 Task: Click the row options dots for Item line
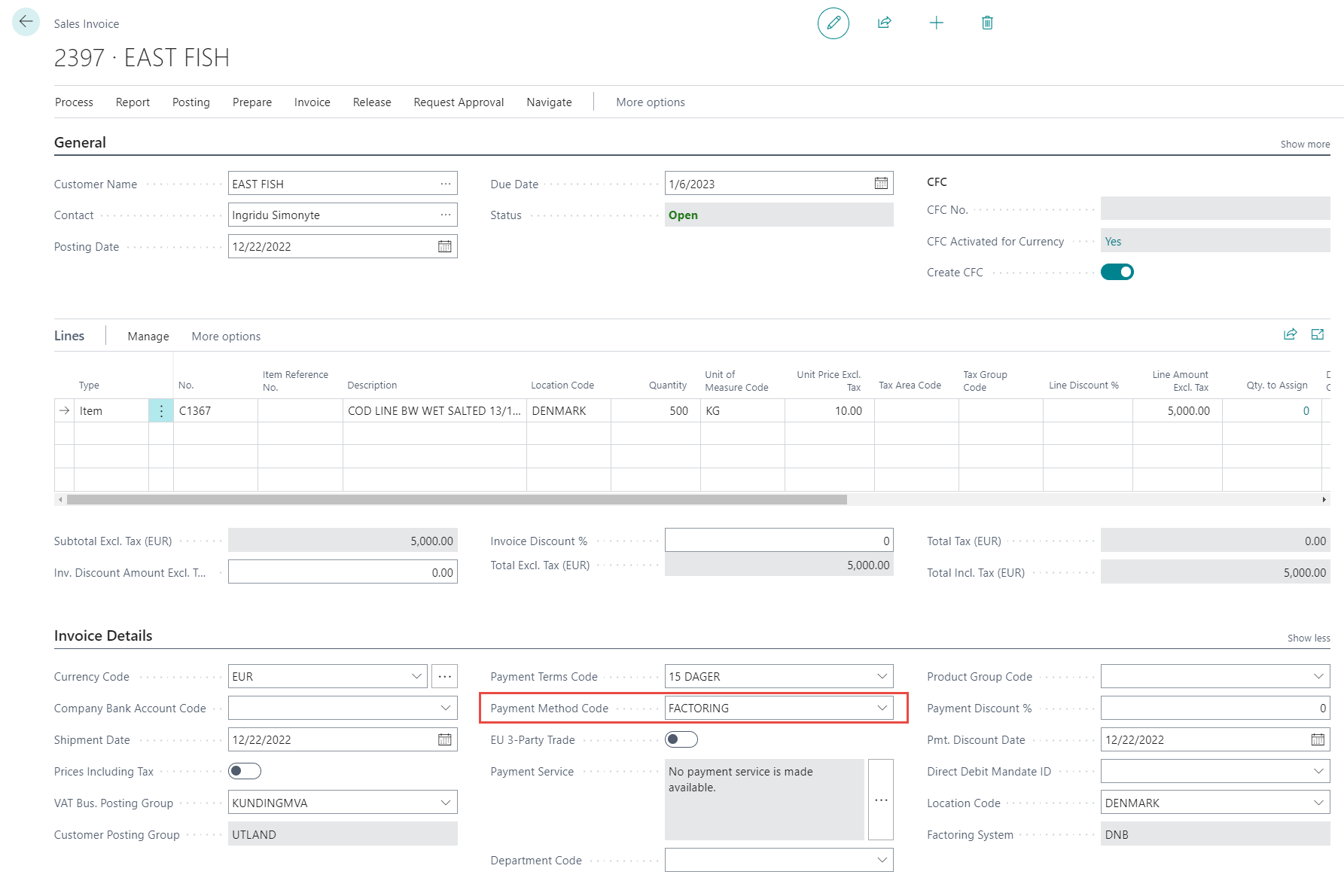[x=161, y=411]
